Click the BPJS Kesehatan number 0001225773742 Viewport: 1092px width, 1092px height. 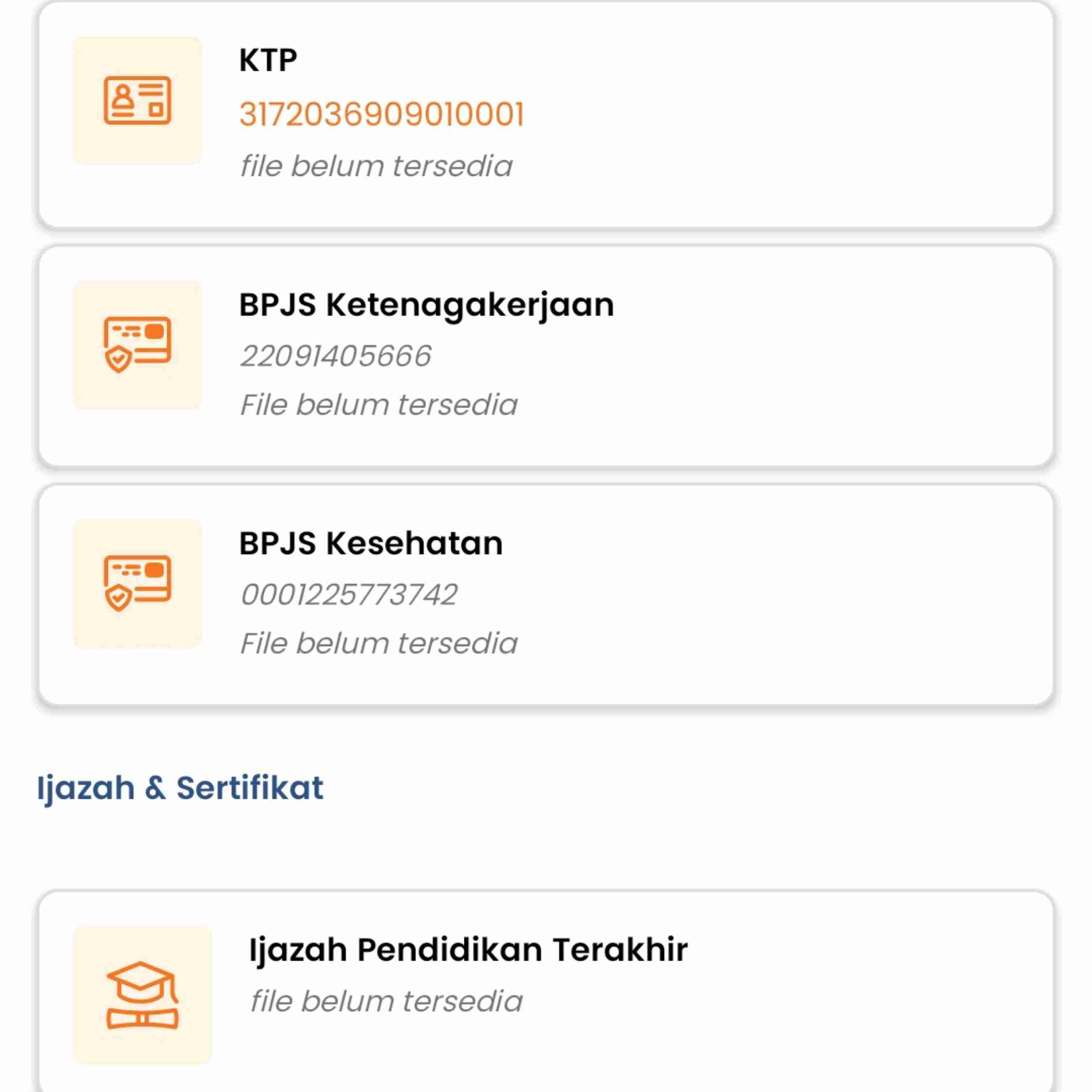click(x=349, y=595)
